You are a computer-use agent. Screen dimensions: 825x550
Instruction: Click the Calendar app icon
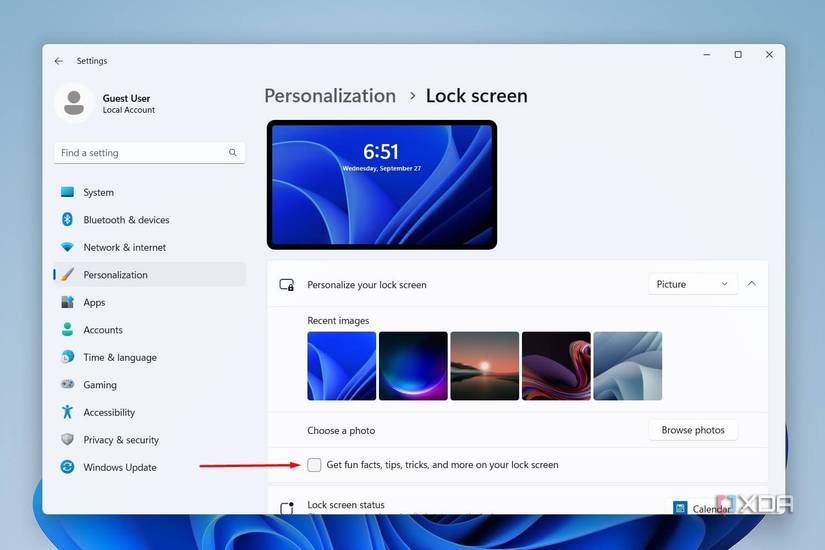click(680, 508)
